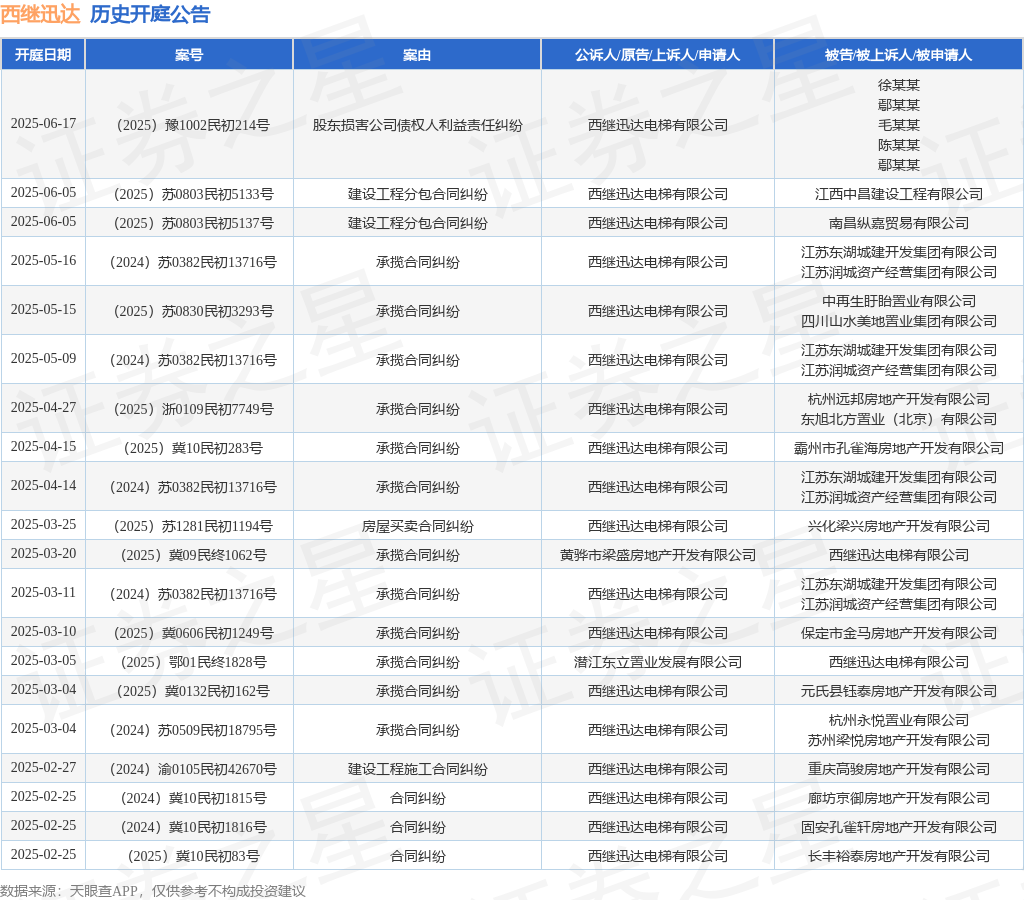Select case number (2025)冀09民终1062号

pos(189,555)
